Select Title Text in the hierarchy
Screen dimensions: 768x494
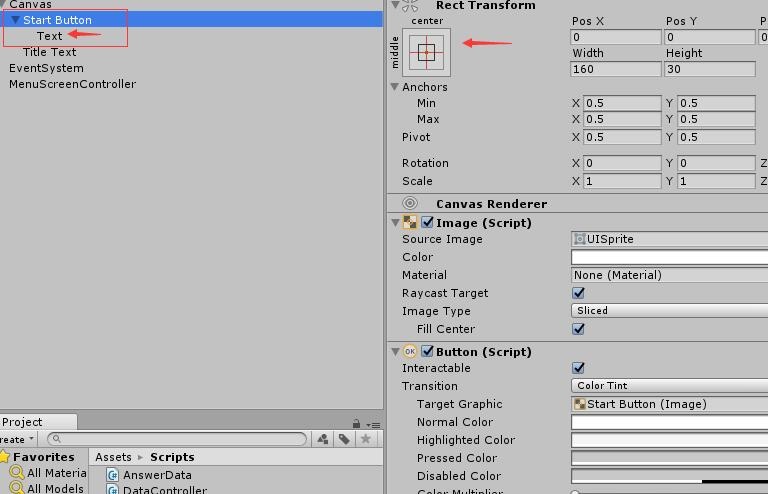click(49, 52)
